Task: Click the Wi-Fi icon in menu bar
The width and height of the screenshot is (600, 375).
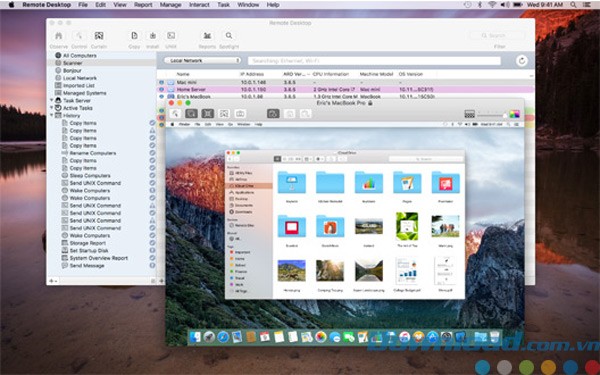Action: tap(492, 5)
